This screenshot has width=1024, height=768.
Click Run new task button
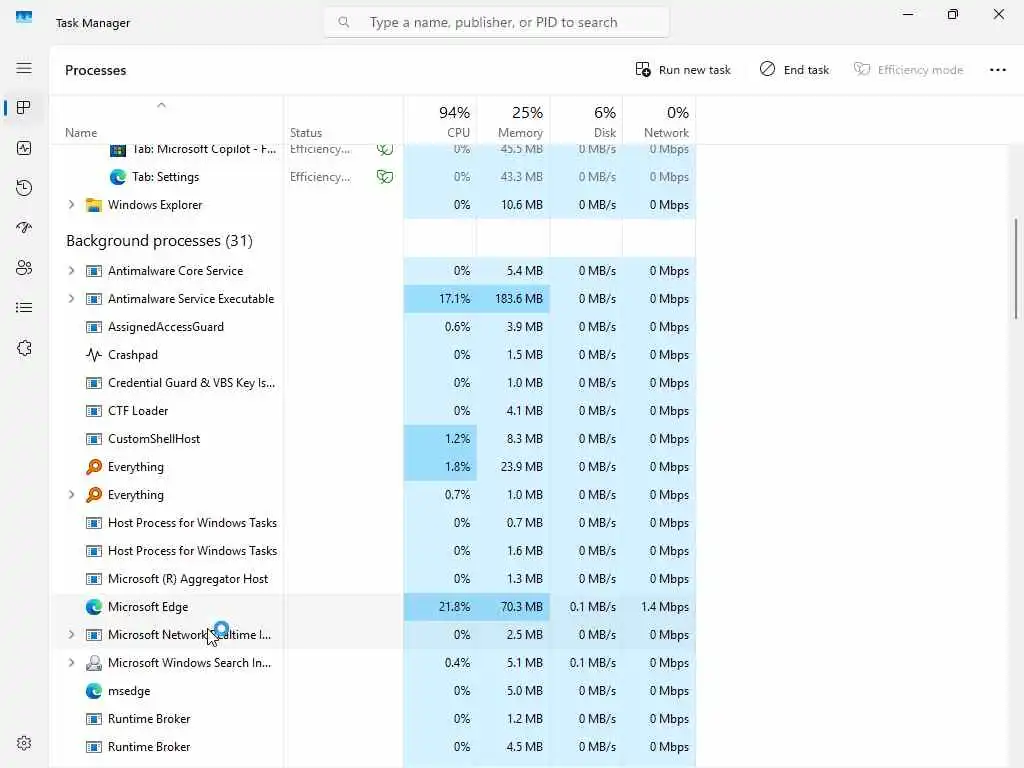pyautogui.click(x=682, y=70)
